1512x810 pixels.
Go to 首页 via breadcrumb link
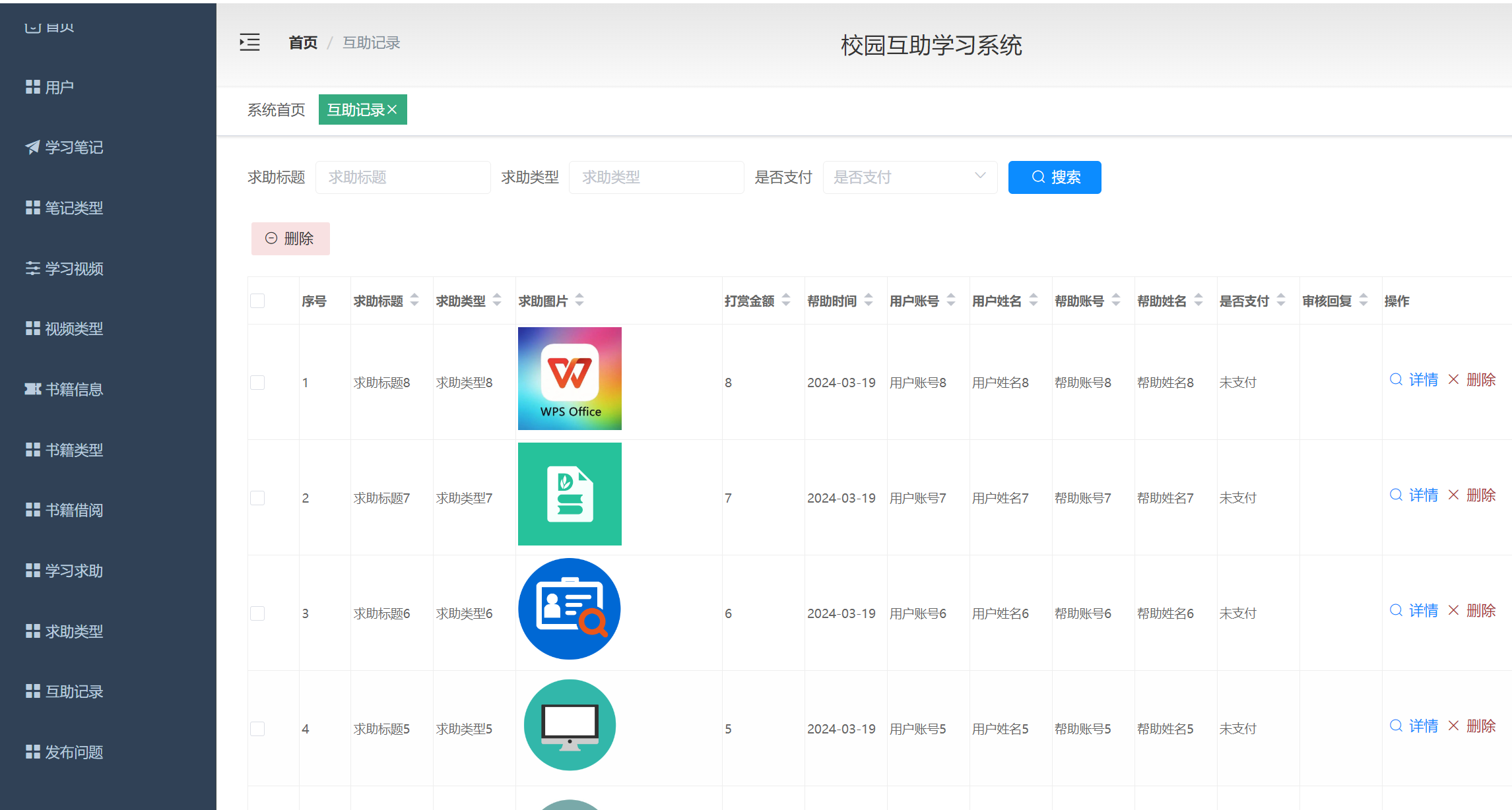(x=303, y=43)
